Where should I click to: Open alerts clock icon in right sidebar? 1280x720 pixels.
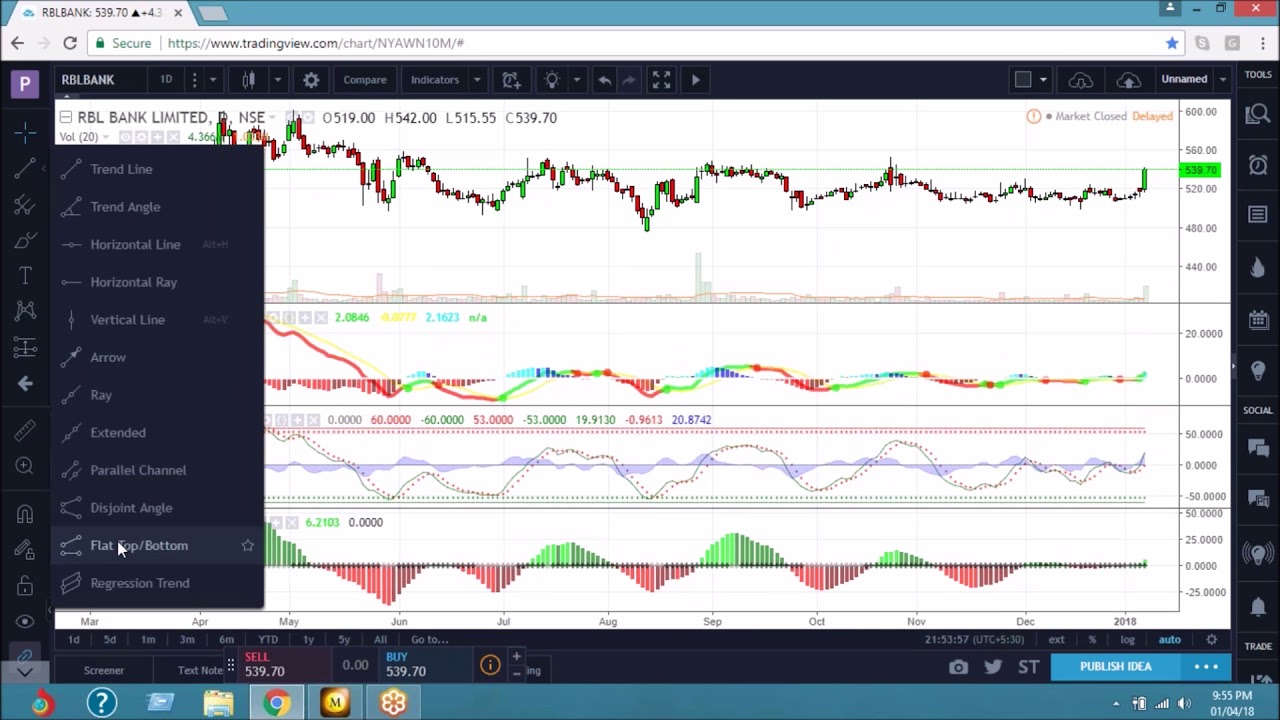pos(1258,165)
